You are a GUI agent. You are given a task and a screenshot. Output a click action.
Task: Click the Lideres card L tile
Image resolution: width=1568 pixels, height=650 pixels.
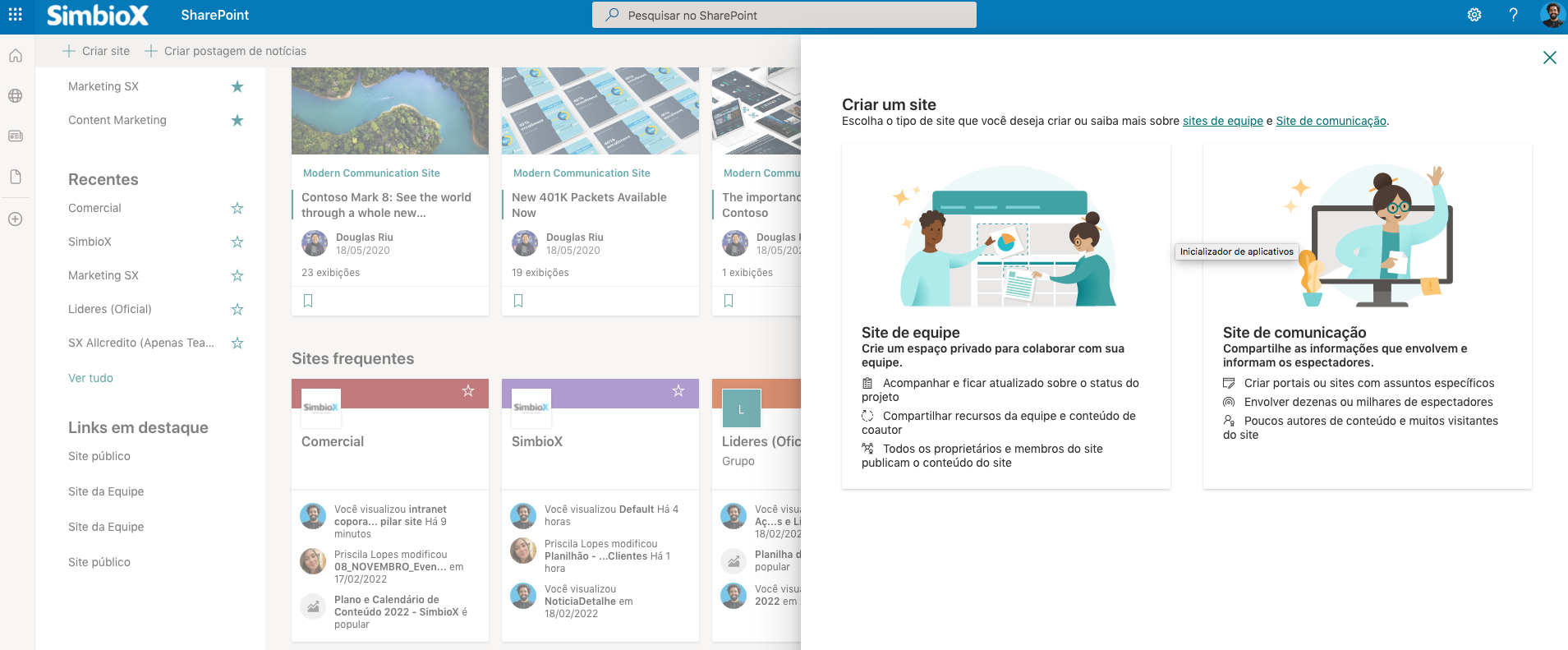point(742,408)
